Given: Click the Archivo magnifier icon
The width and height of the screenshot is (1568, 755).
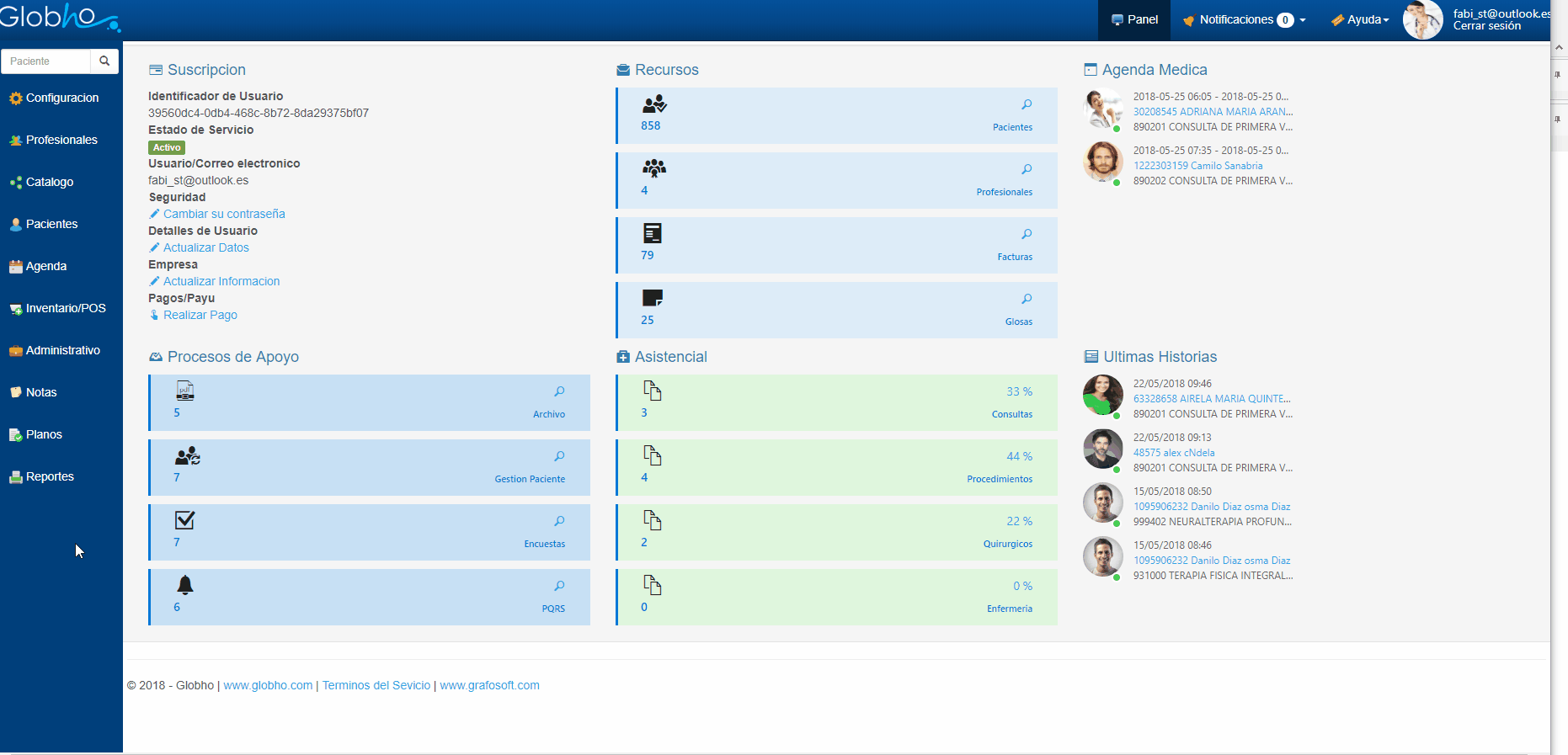Looking at the screenshot, I should point(559,391).
